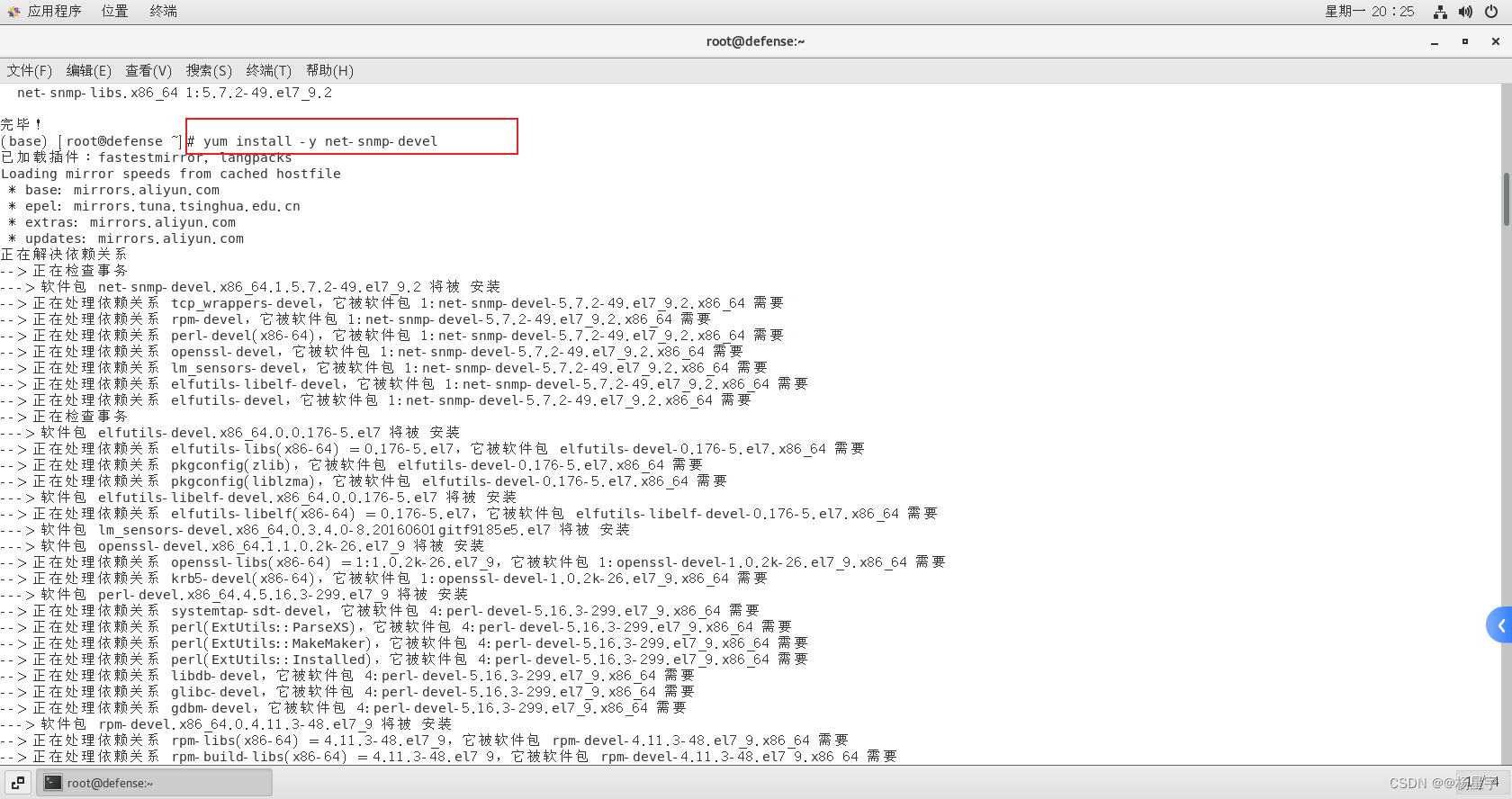1512x799 pixels.
Task: Click the (base) [root@defense ~] prompt
Action: [91, 141]
